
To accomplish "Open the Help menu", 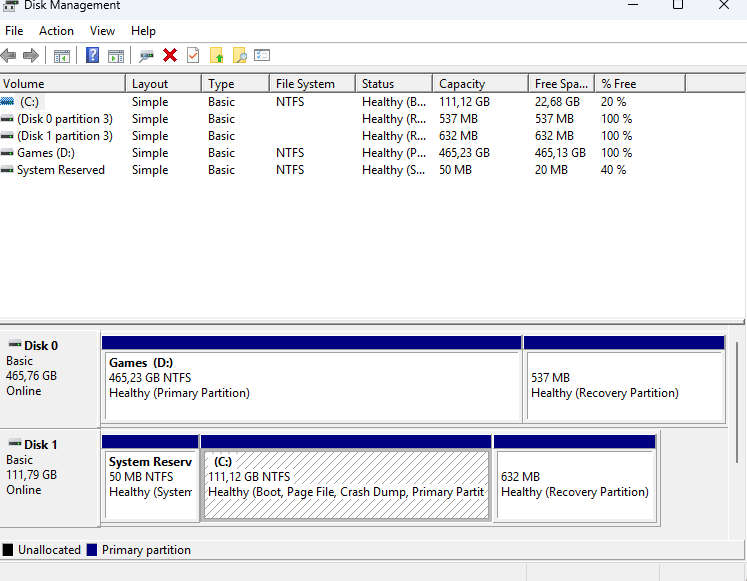I will (x=143, y=31).
